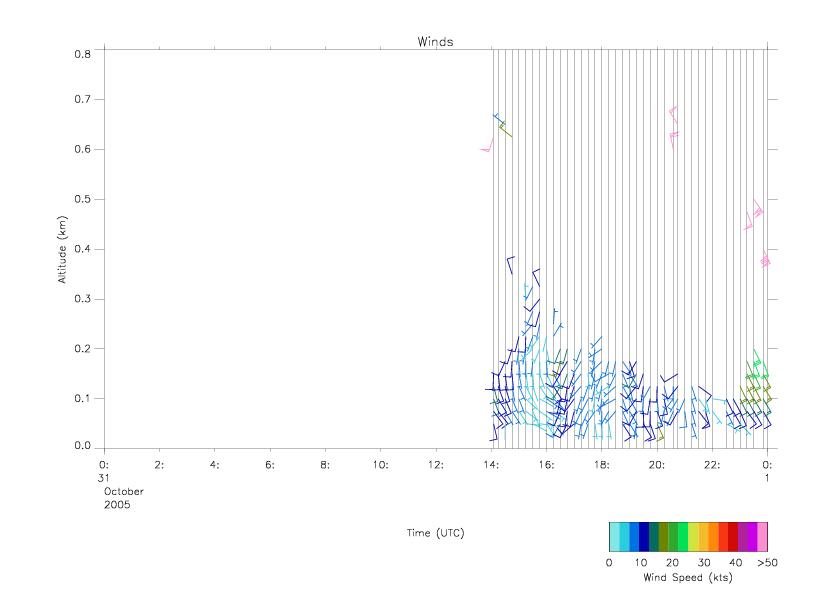Click the "October" month label
This screenshot has height=611, width=827.
coord(124,491)
